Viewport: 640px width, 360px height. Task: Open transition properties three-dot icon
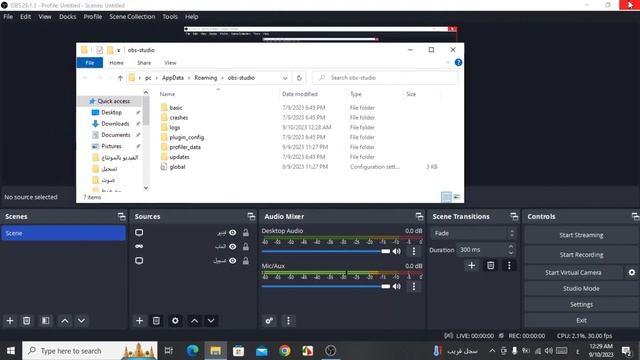point(509,265)
